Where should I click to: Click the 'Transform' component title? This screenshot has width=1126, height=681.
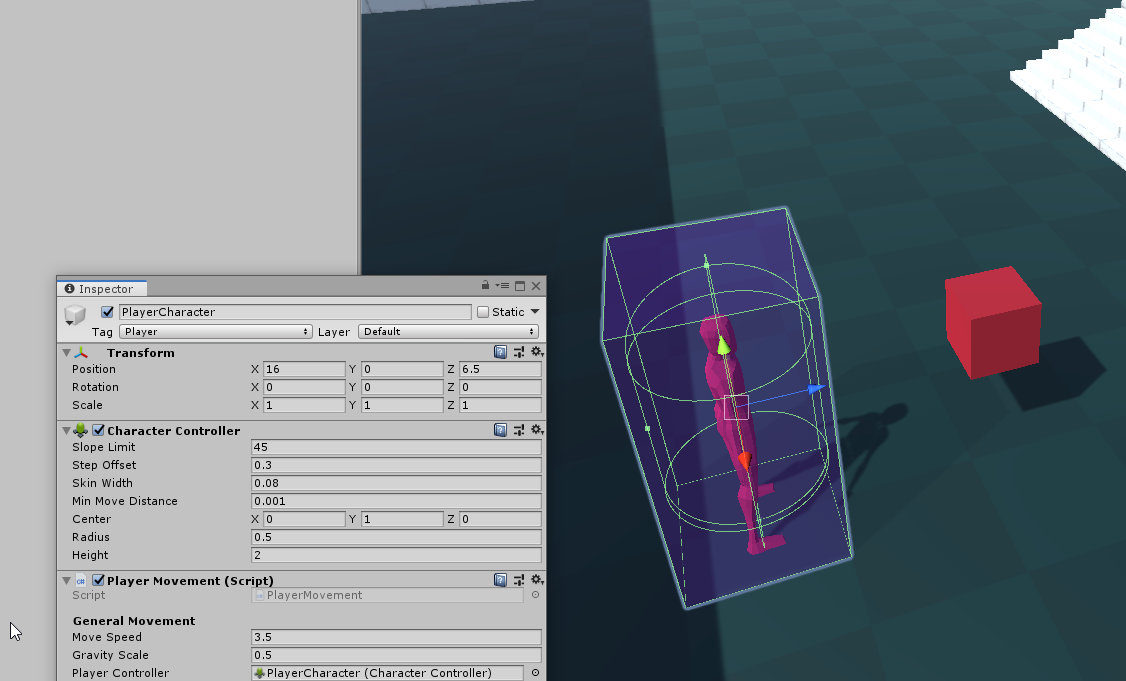[x=141, y=353]
